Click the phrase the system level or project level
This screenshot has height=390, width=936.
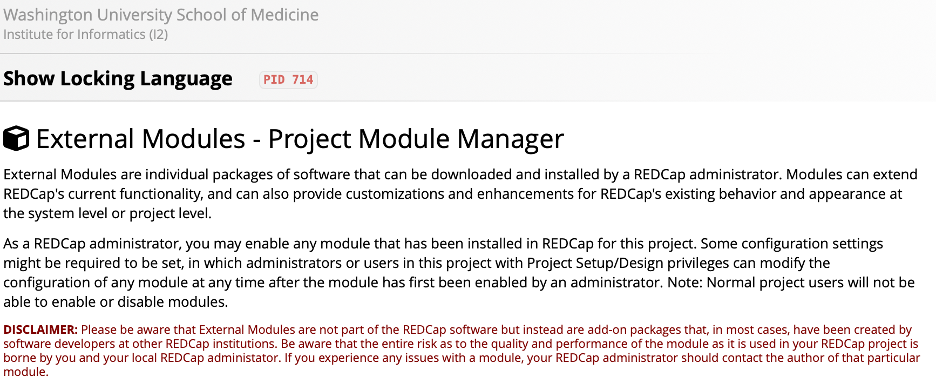pyautogui.click(x=107, y=214)
